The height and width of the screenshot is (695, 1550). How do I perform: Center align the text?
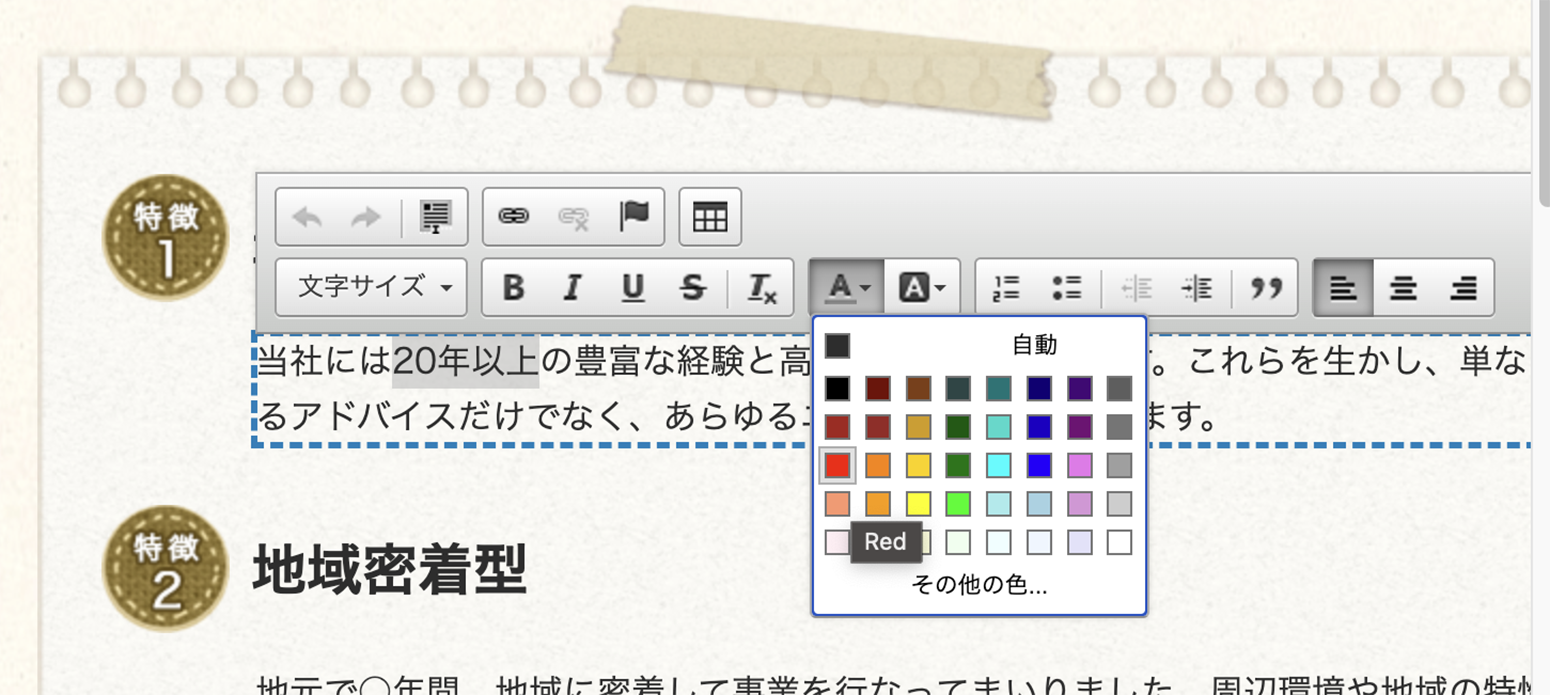(1403, 288)
